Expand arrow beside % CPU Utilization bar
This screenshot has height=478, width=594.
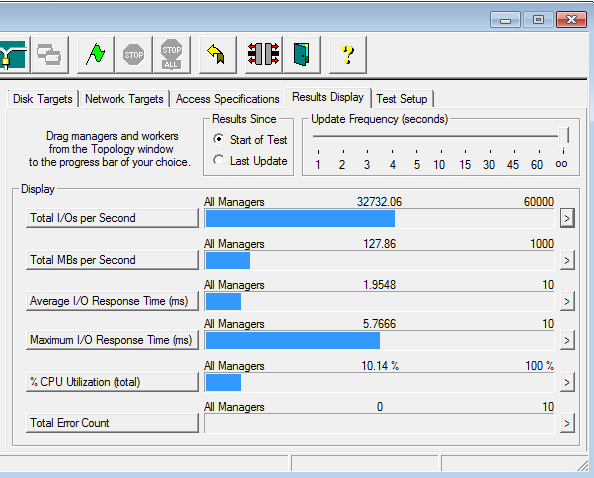567,382
